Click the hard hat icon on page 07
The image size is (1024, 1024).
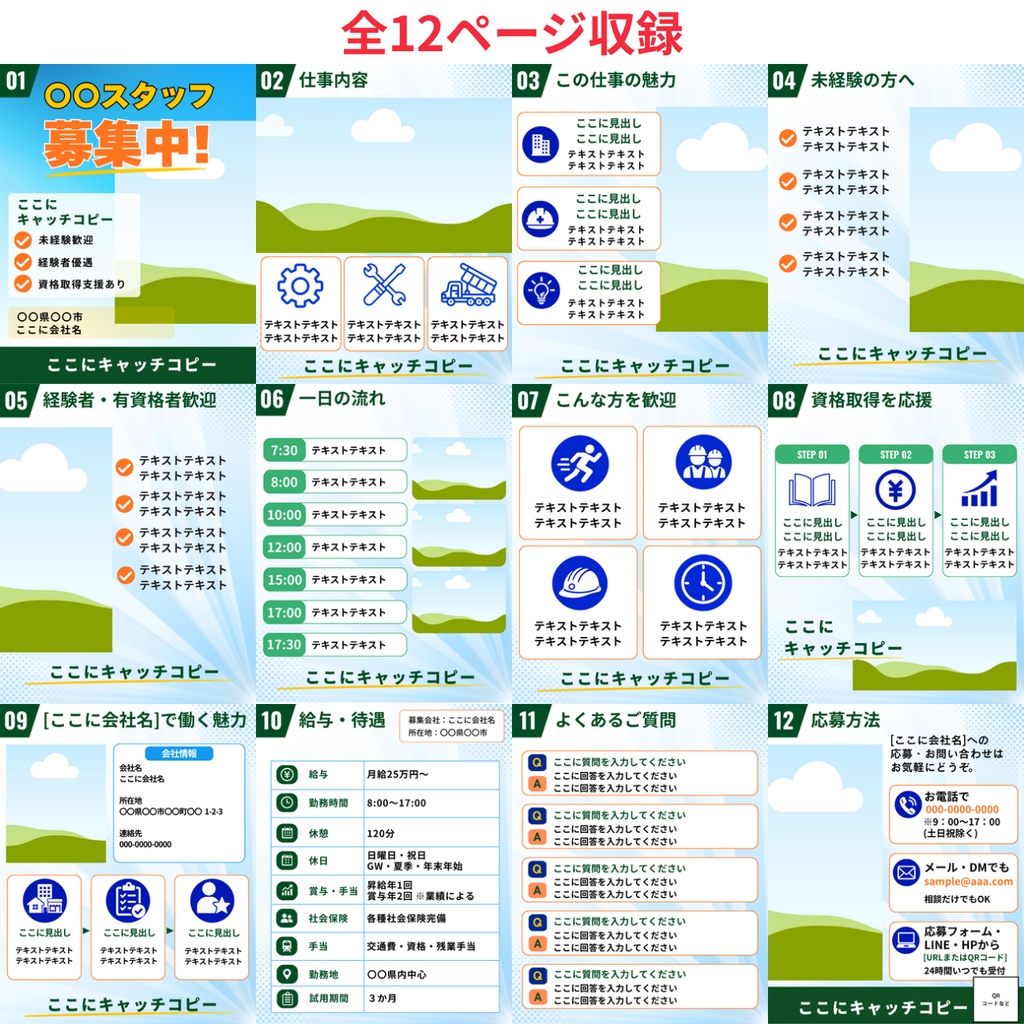click(579, 583)
